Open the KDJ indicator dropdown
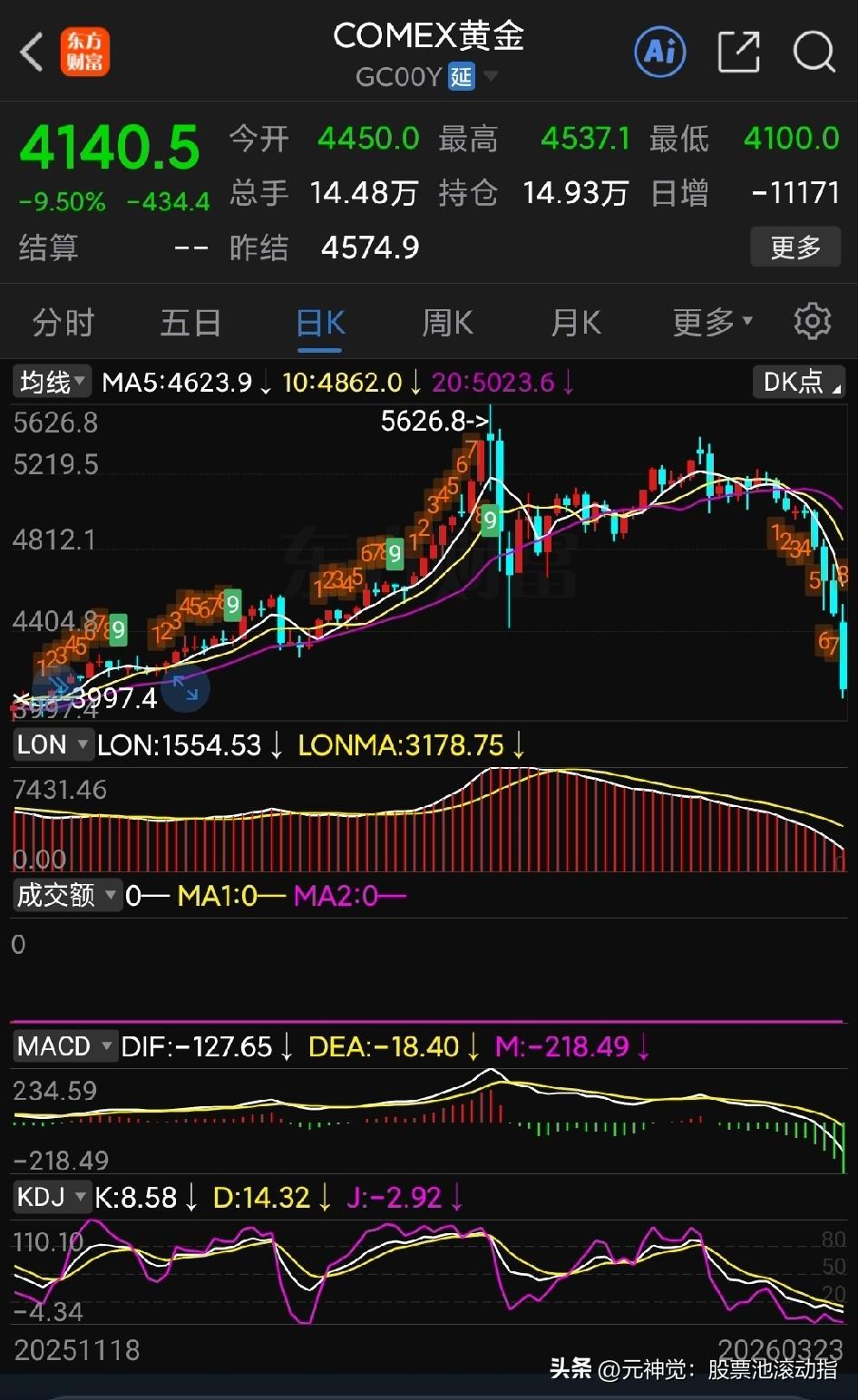Viewport: 858px width, 1400px height. pos(53,1197)
